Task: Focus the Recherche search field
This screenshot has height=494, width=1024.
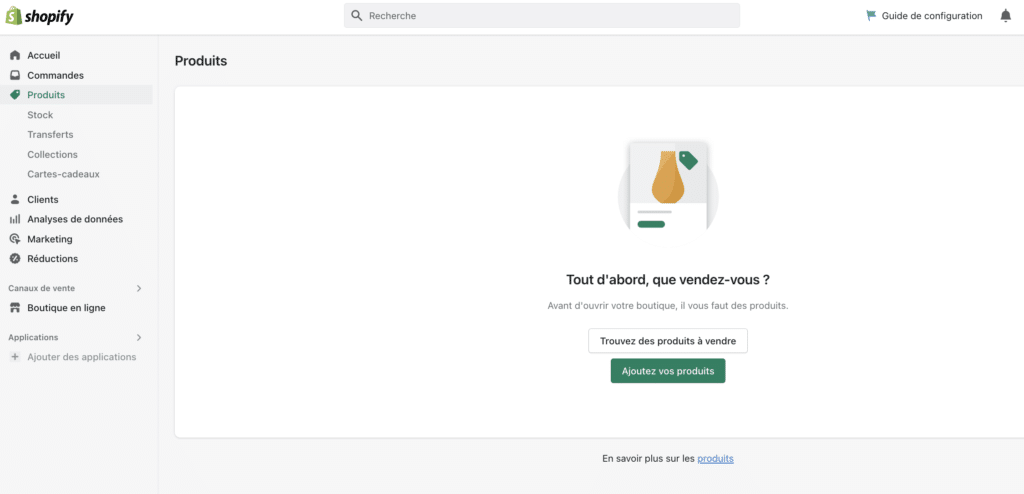Action: (x=550, y=16)
